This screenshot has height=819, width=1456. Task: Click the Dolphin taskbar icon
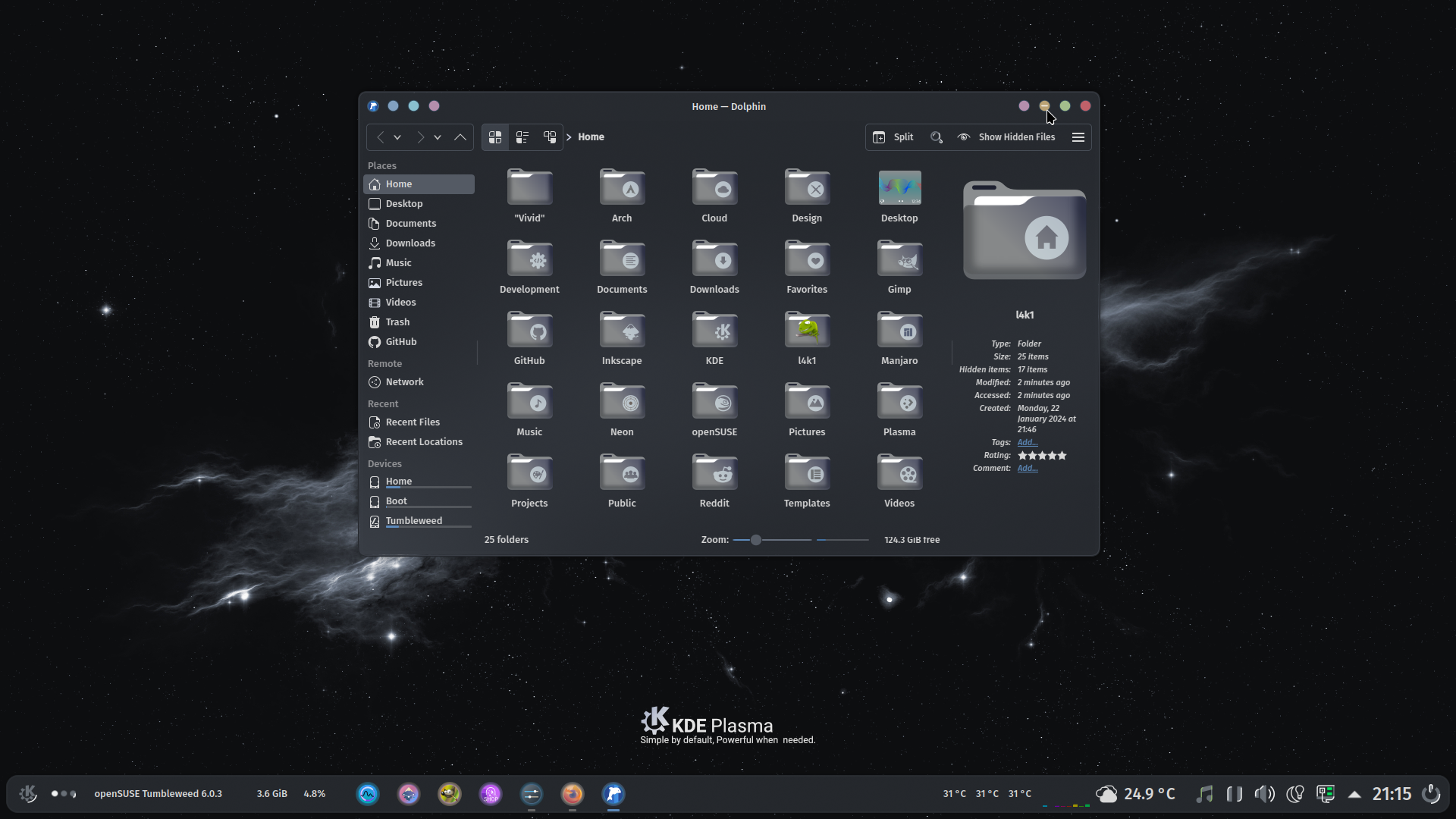point(613,794)
